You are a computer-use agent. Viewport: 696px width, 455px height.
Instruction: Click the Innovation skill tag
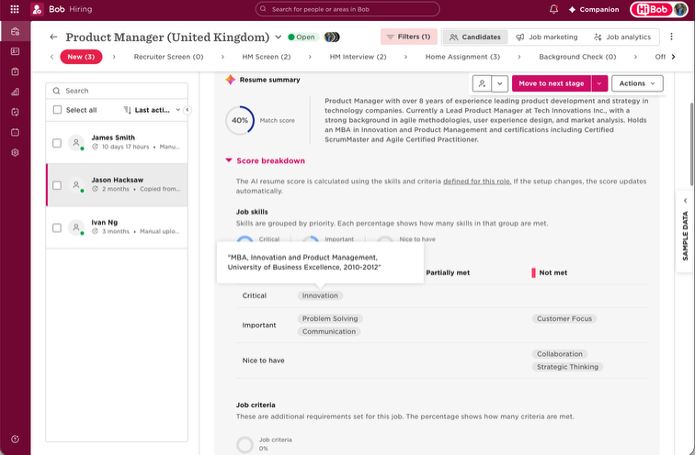[320, 296]
